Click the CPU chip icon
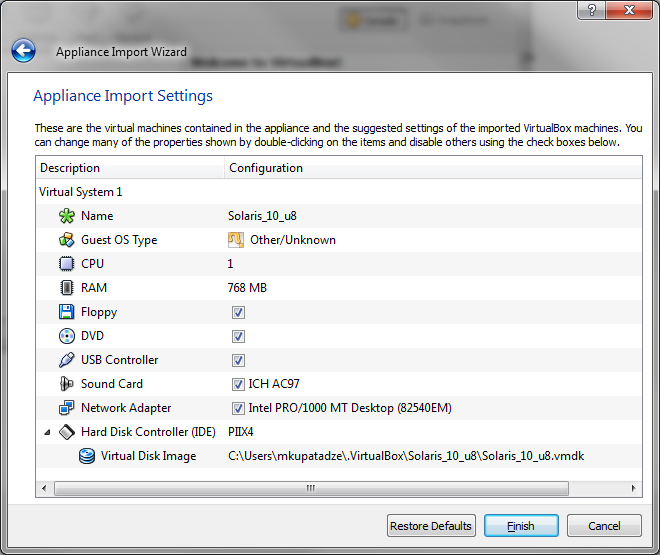The width and height of the screenshot is (660, 555). pos(67,264)
